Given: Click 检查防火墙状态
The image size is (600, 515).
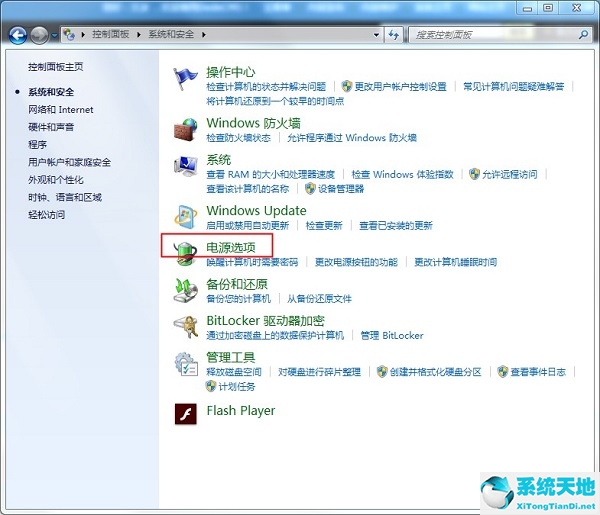Looking at the screenshot, I should 238,138.
